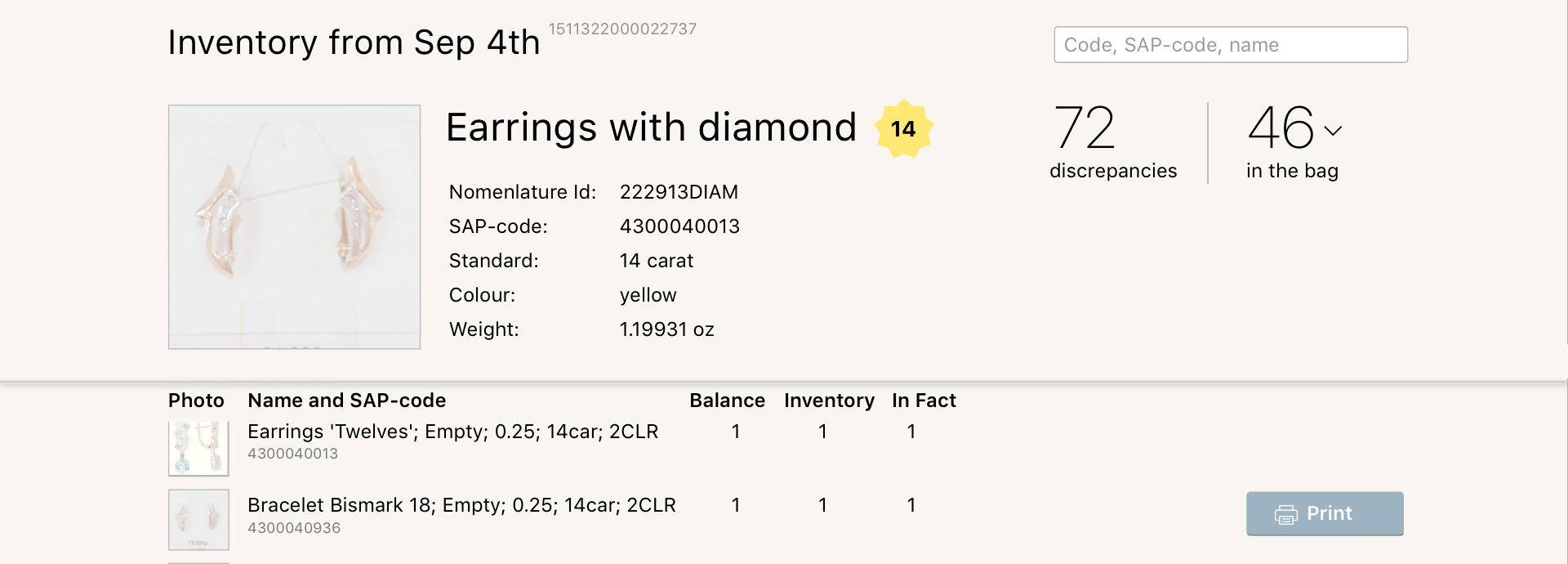Click the Earrings with diamond title
Viewport: 1568px width, 564px height.
click(651, 128)
